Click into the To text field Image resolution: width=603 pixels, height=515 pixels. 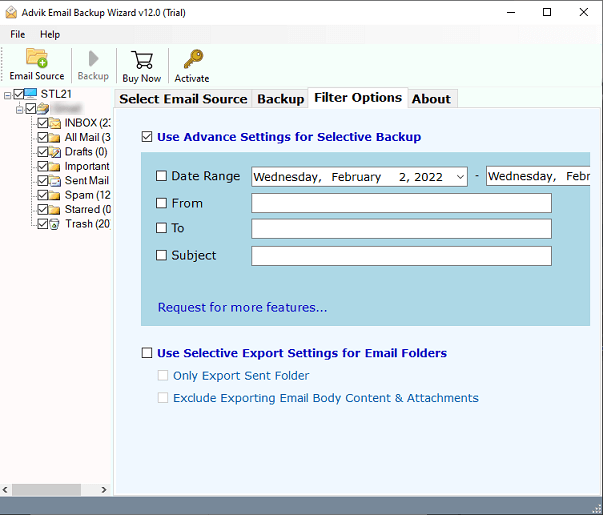pos(401,229)
